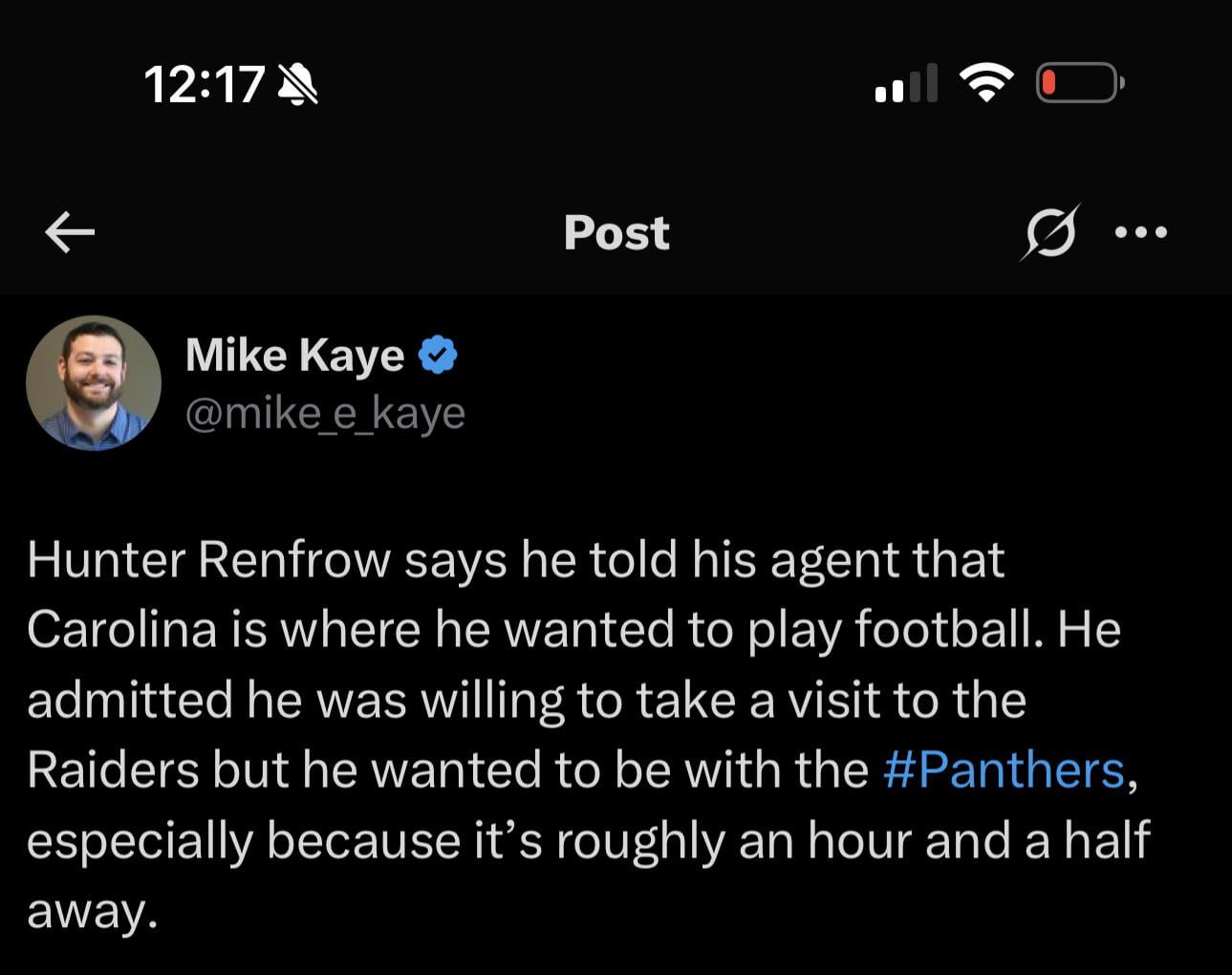
Task: Tap the back arrow to exit the post
Action: coord(68,232)
